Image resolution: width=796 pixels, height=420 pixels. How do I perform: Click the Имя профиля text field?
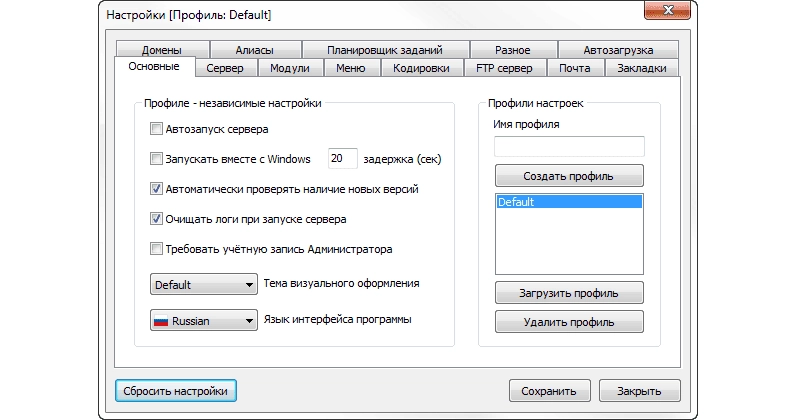pos(569,146)
